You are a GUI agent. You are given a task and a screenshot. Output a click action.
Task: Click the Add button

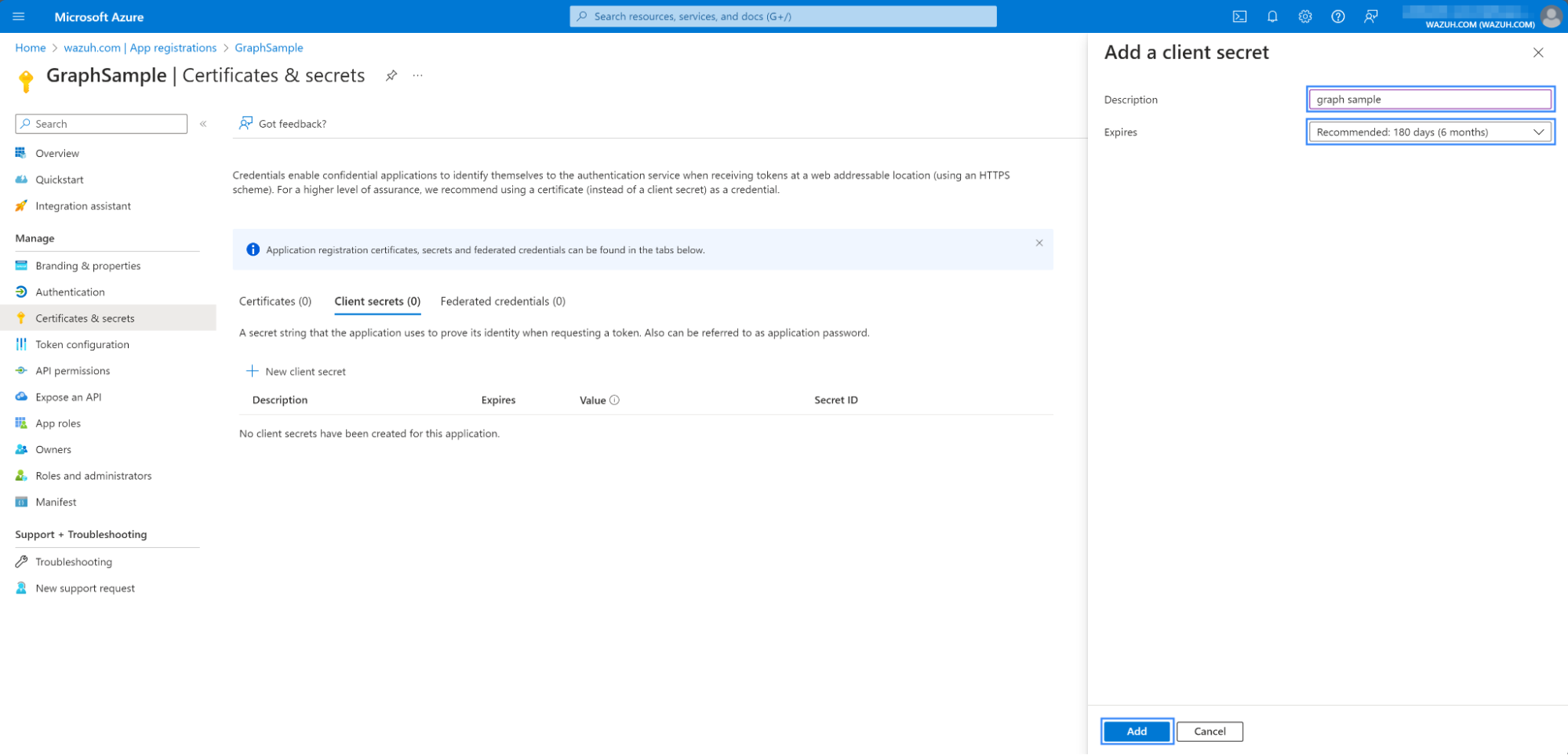click(x=1137, y=731)
